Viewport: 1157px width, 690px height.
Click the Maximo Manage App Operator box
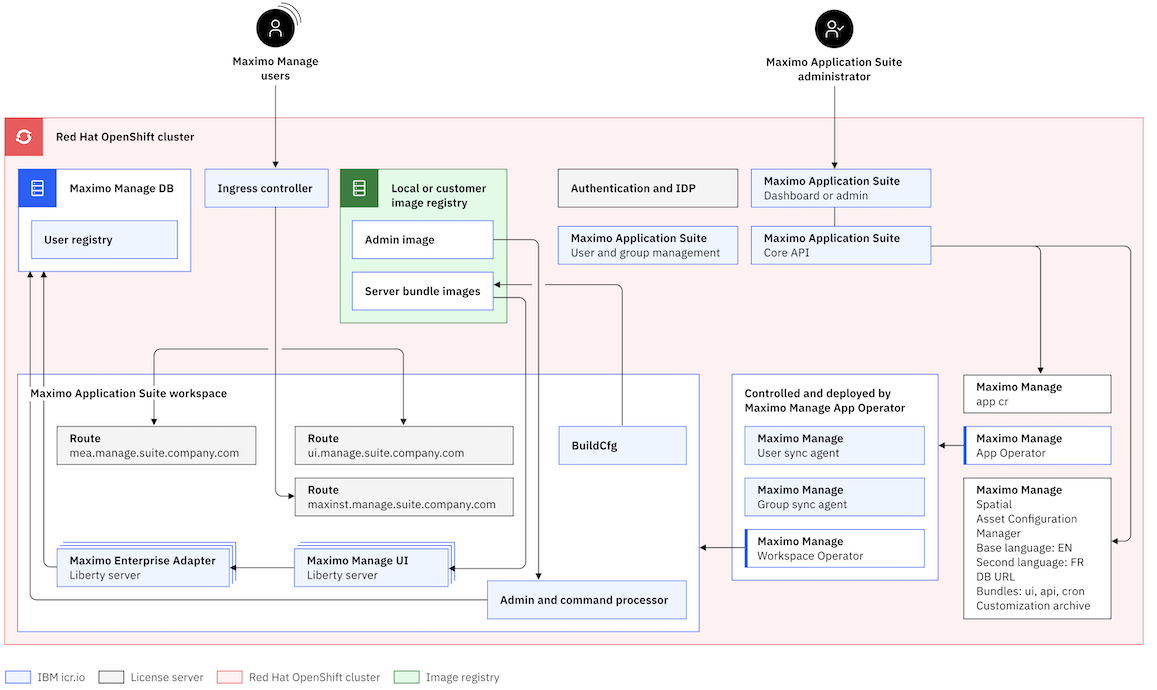(x=1037, y=446)
